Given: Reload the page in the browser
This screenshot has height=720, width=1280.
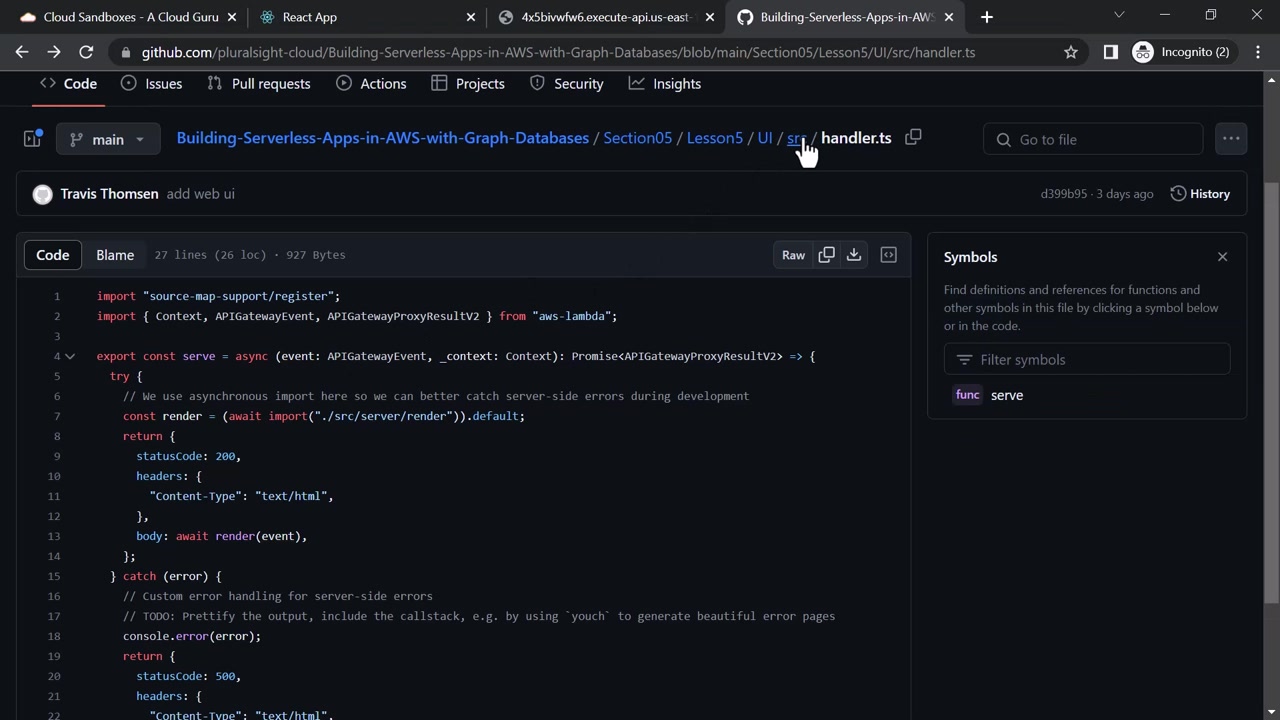Looking at the screenshot, I should pyautogui.click(x=86, y=52).
